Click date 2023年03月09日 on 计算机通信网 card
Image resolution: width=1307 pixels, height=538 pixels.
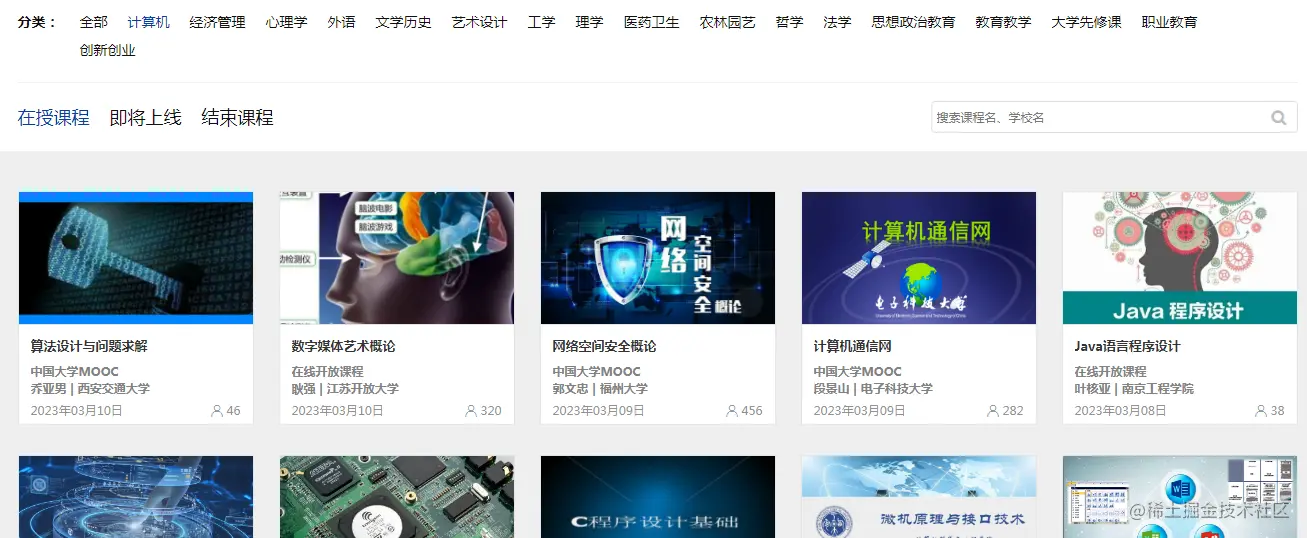tap(860, 411)
